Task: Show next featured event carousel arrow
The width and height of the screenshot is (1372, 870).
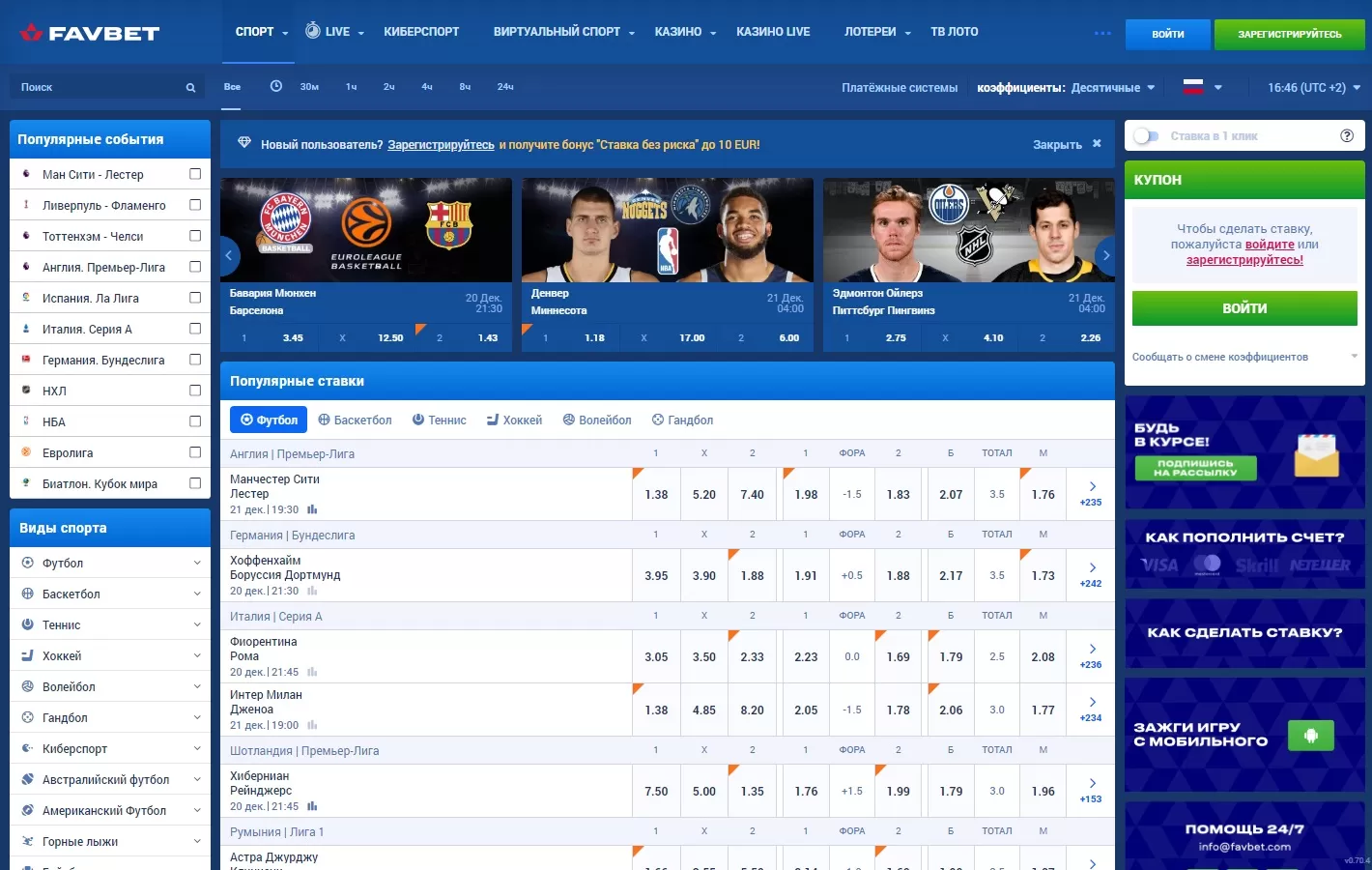Action: pos(1105,255)
